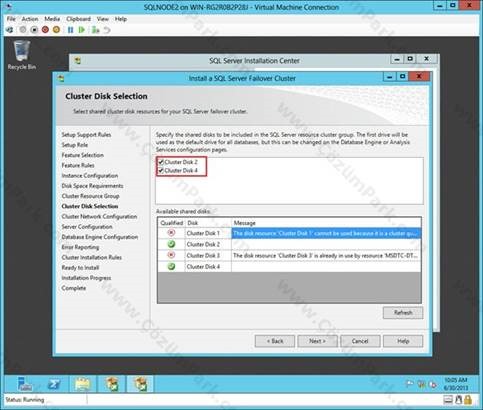Open the Media menu
The image size is (483, 410).
click(x=52, y=19)
